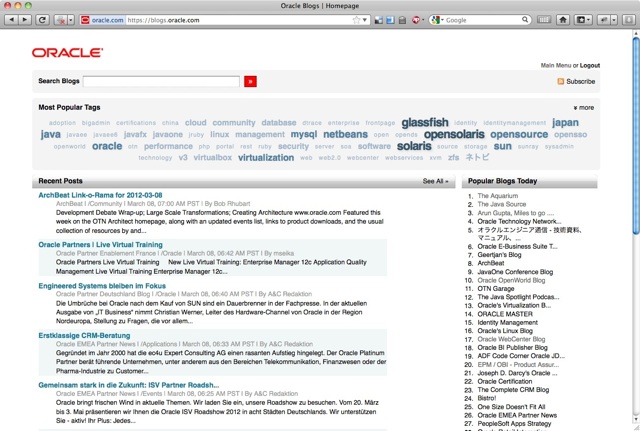The width and height of the screenshot is (640, 431).
Task: Click the star-with-red-x toolbar icon
Action: click(61, 20)
